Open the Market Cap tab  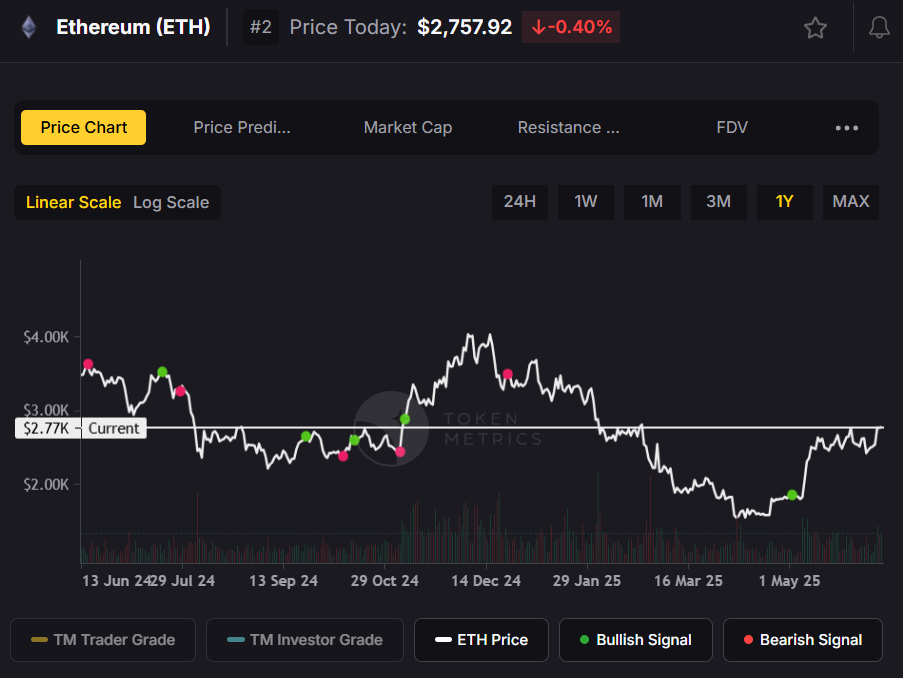click(x=408, y=127)
